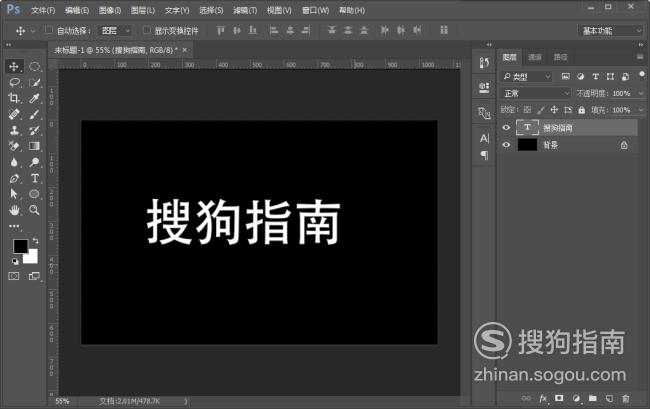This screenshot has width=650, height=409.
Task: Enable 显示变换控件 checkbox
Action: [146, 30]
